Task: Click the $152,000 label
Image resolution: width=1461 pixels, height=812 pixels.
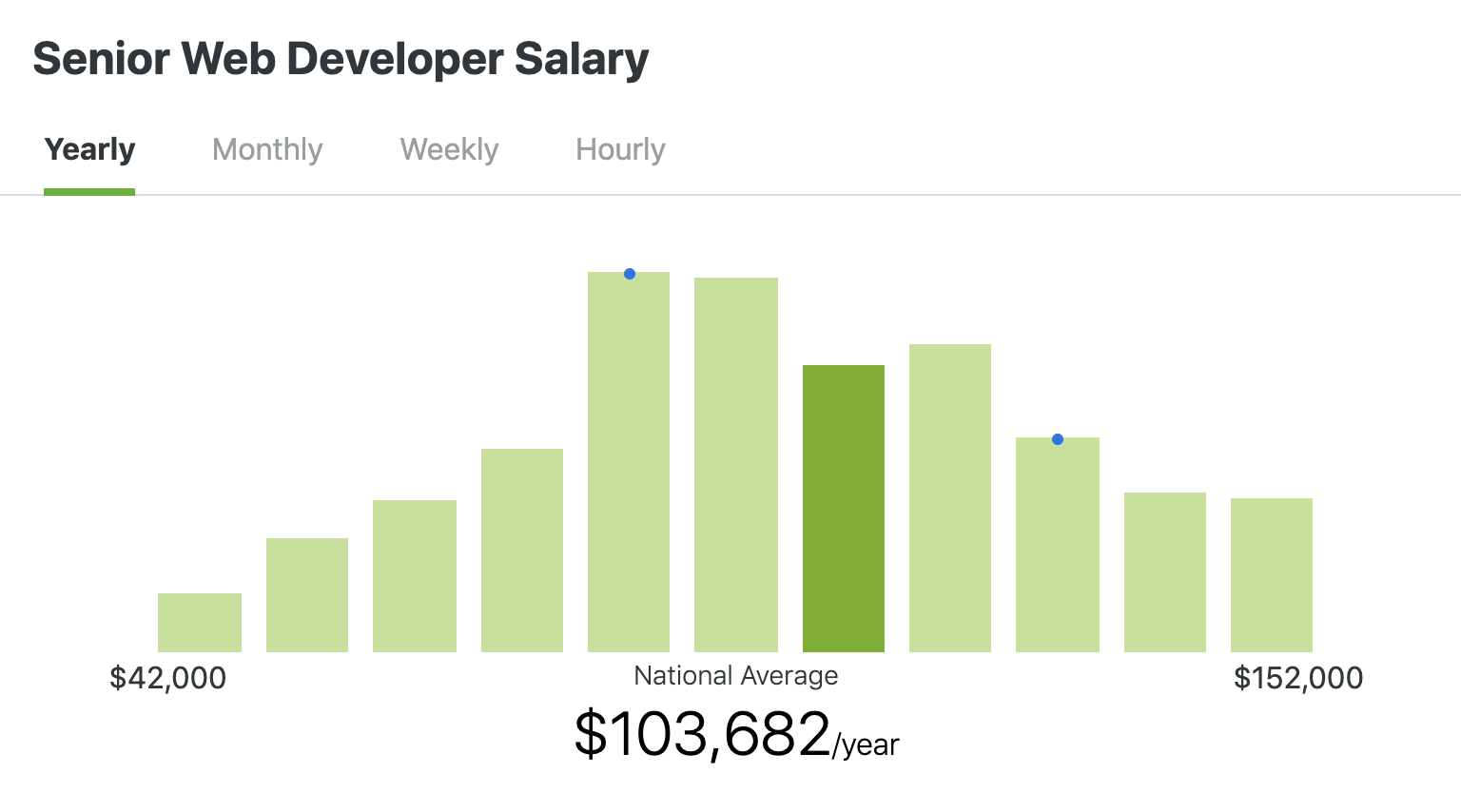Action: tap(1299, 678)
